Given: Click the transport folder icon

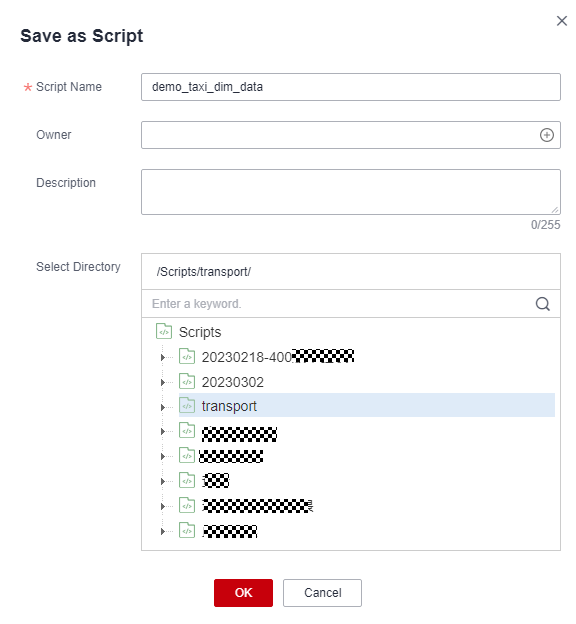Looking at the screenshot, I should tap(187, 406).
